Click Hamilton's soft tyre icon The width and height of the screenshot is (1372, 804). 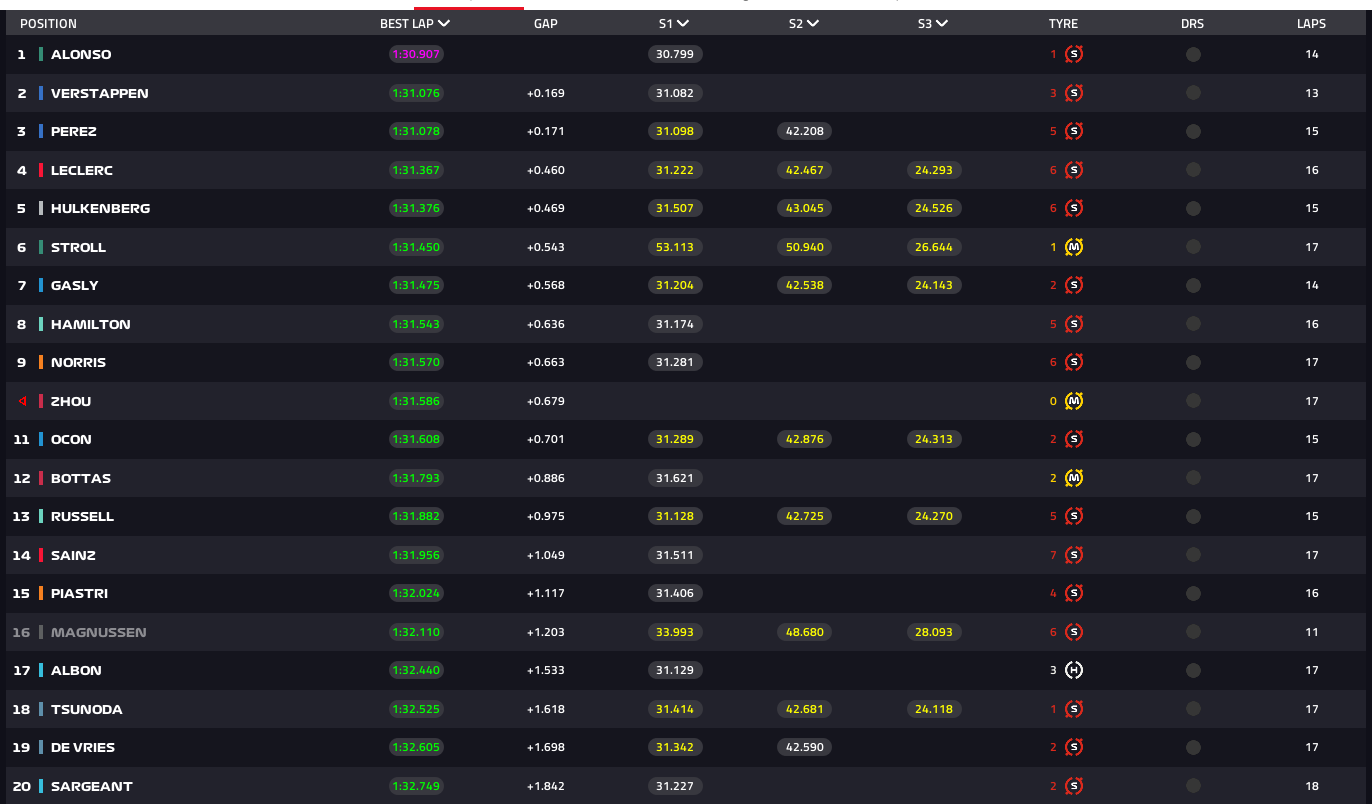pyautogui.click(x=1074, y=324)
